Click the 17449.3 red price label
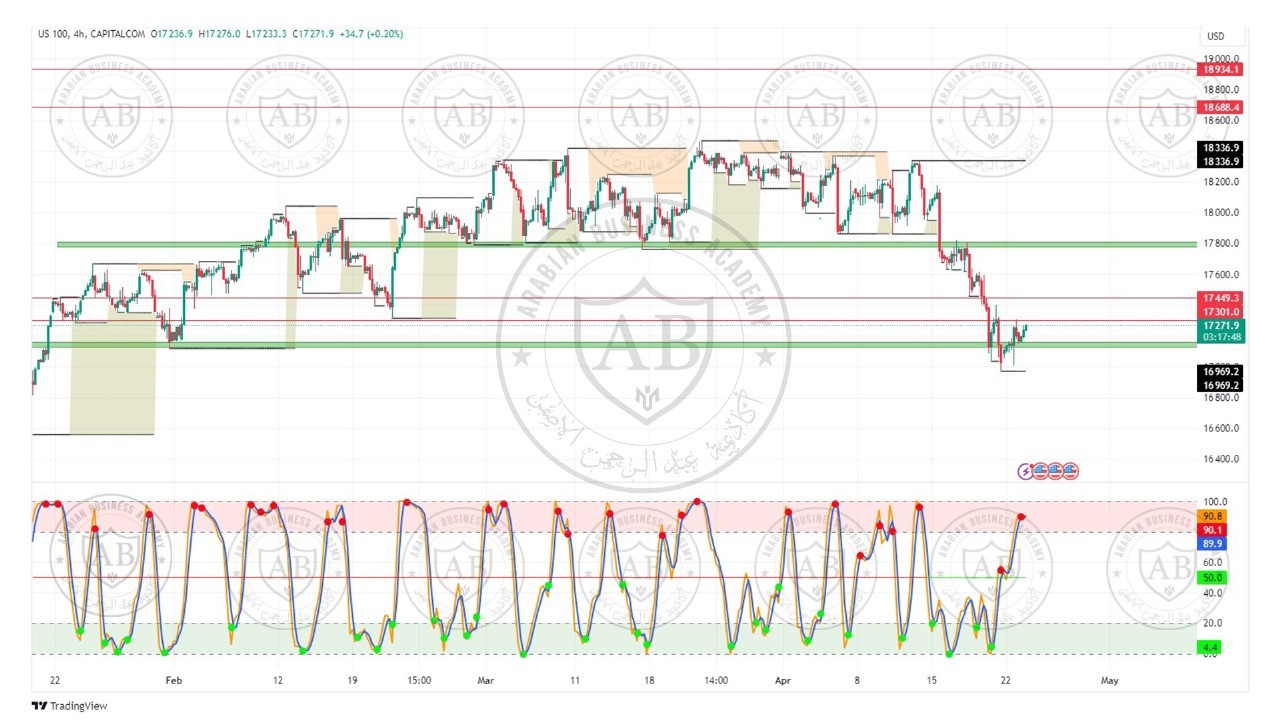This screenshot has height=720, width=1280. tap(1219, 298)
